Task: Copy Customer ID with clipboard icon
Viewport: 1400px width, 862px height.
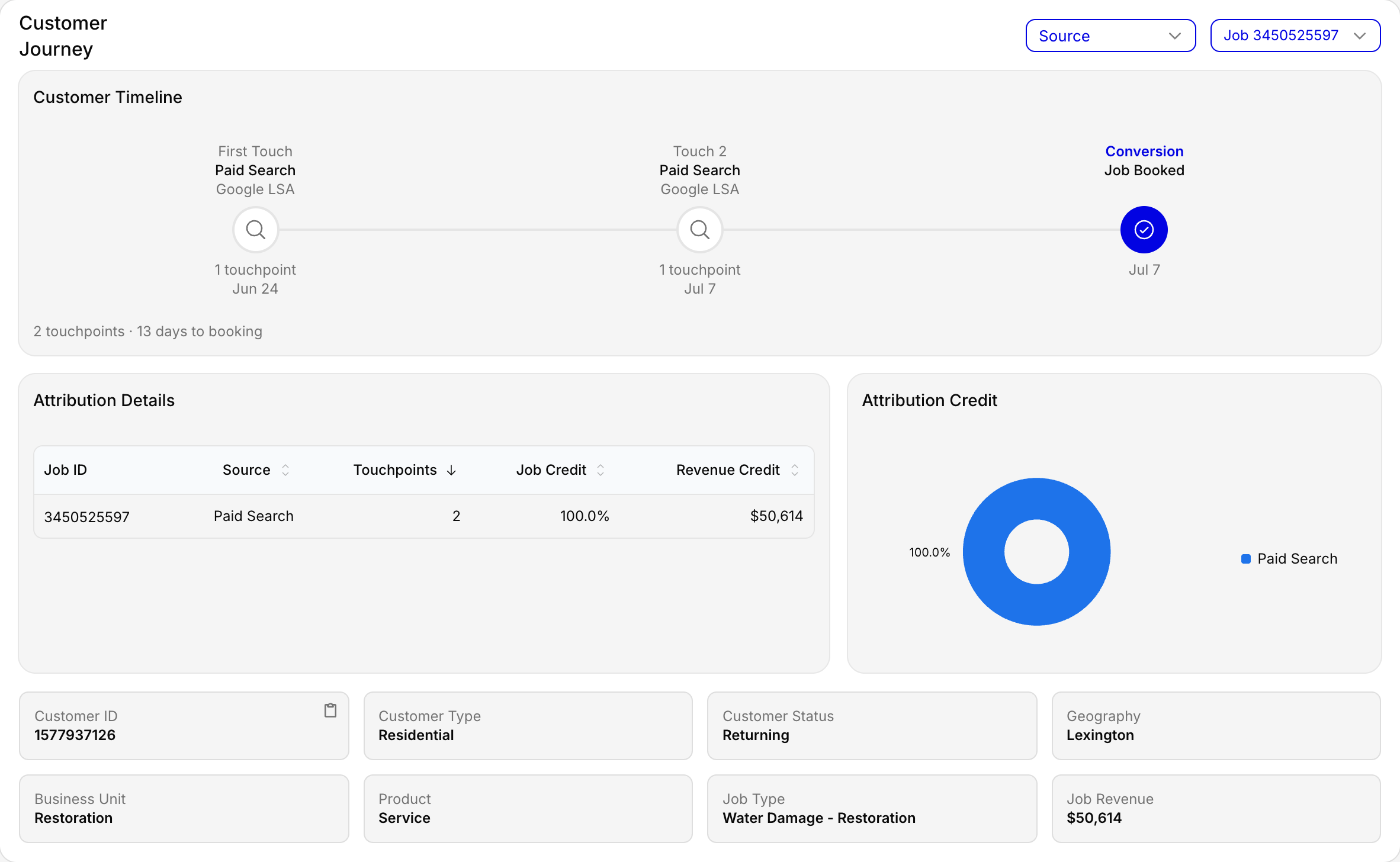Action: tap(330, 710)
